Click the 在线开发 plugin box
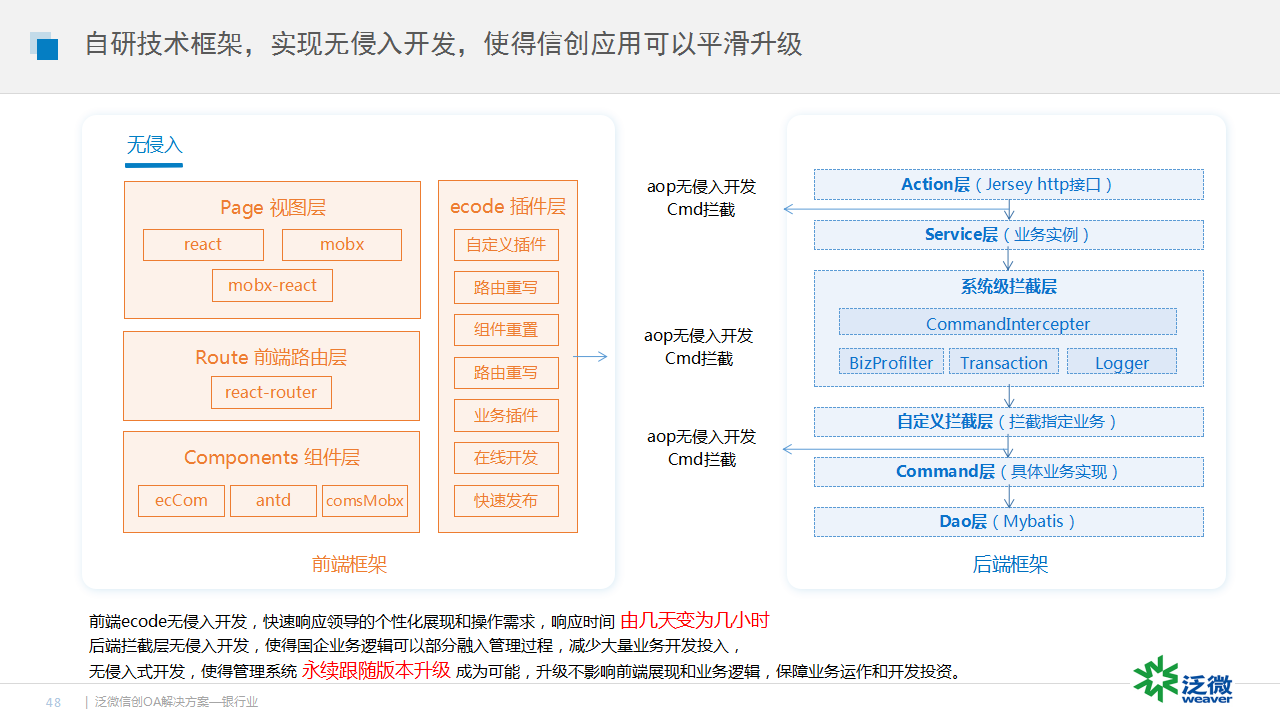The height and width of the screenshot is (720, 1280). (506, 458)
